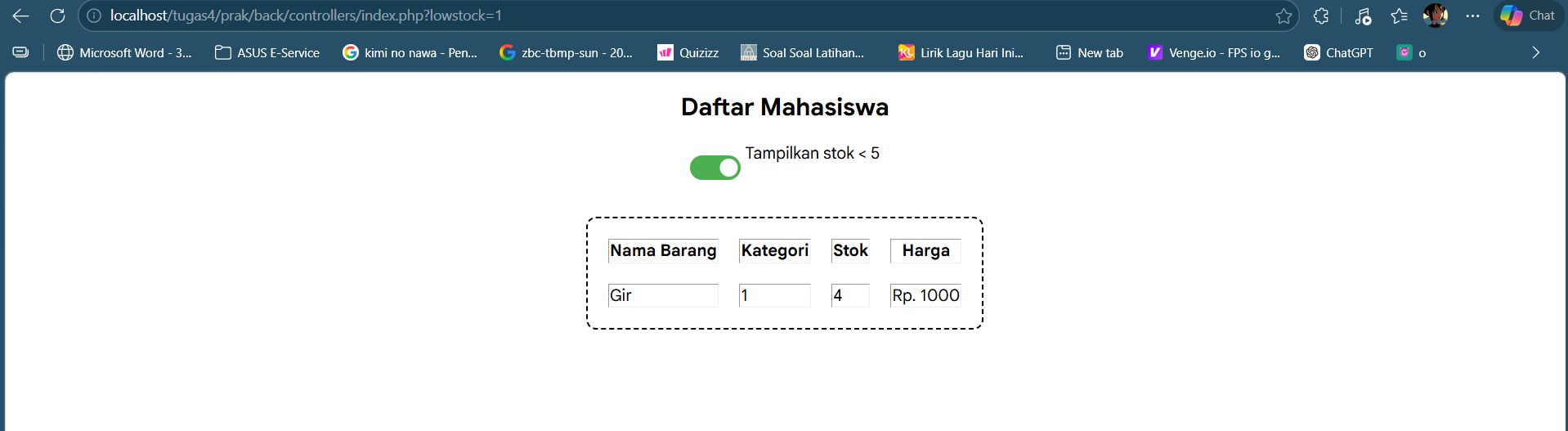Open the ASUS E-Service bookmark folder

point(267,52)
